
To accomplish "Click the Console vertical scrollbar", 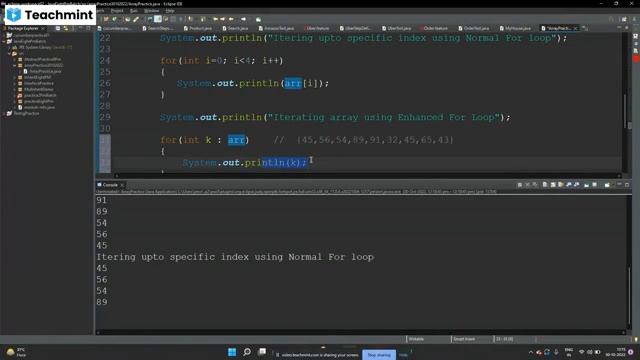I will click(x=629, y=295).
